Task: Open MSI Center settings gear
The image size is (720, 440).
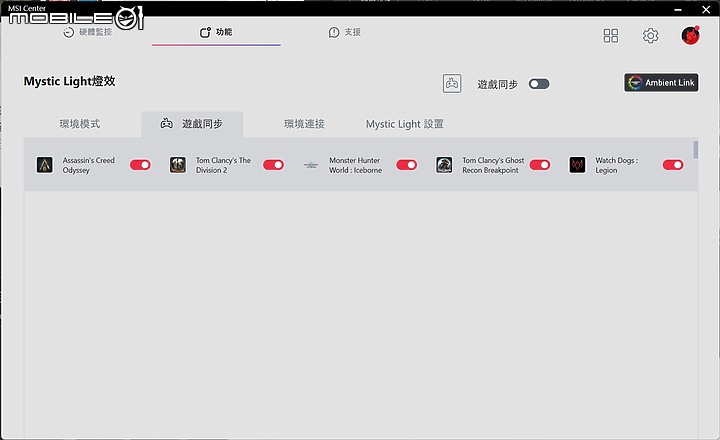Action: pos(650,36)
